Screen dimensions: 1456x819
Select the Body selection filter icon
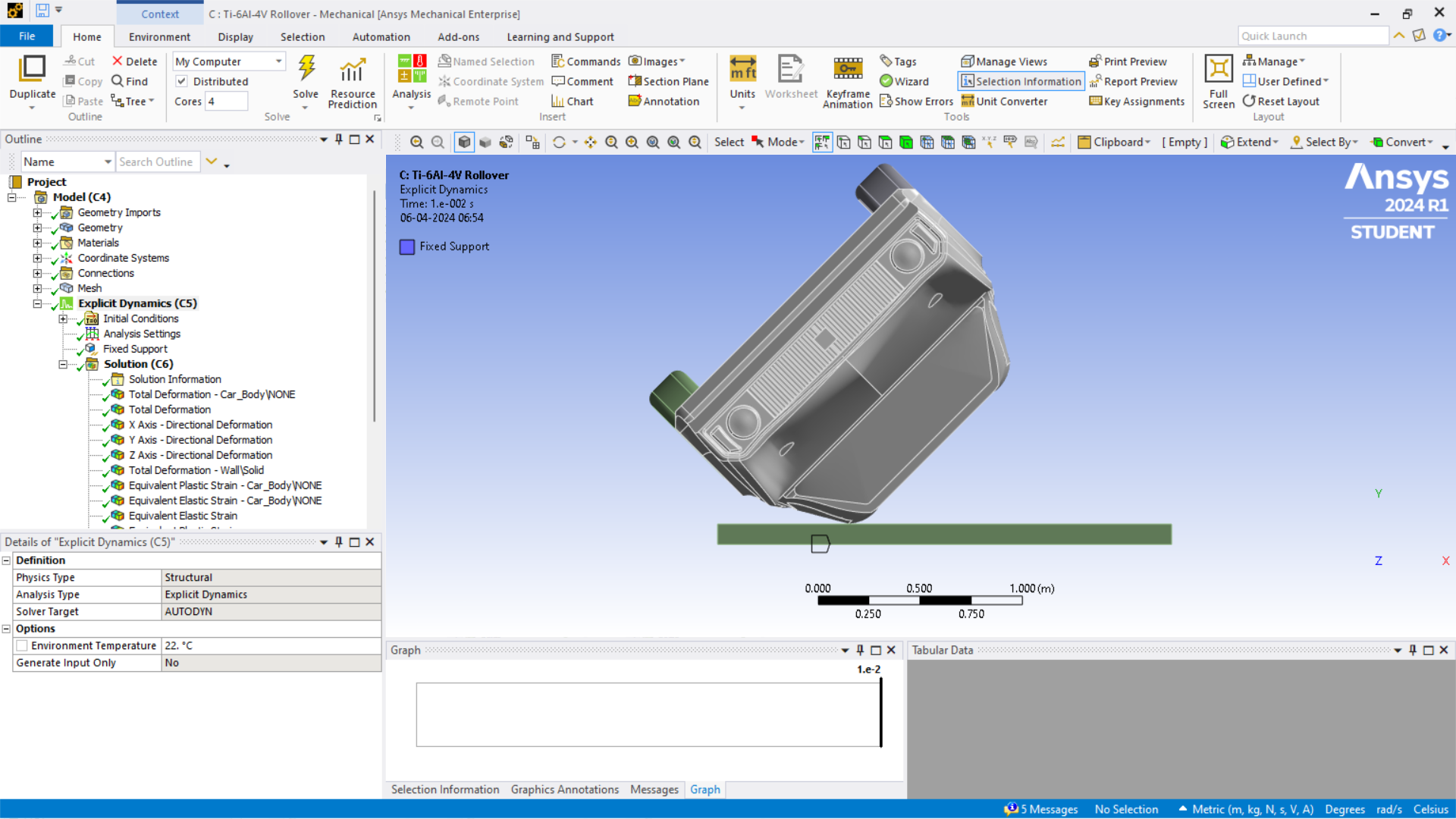click(905, 142)
